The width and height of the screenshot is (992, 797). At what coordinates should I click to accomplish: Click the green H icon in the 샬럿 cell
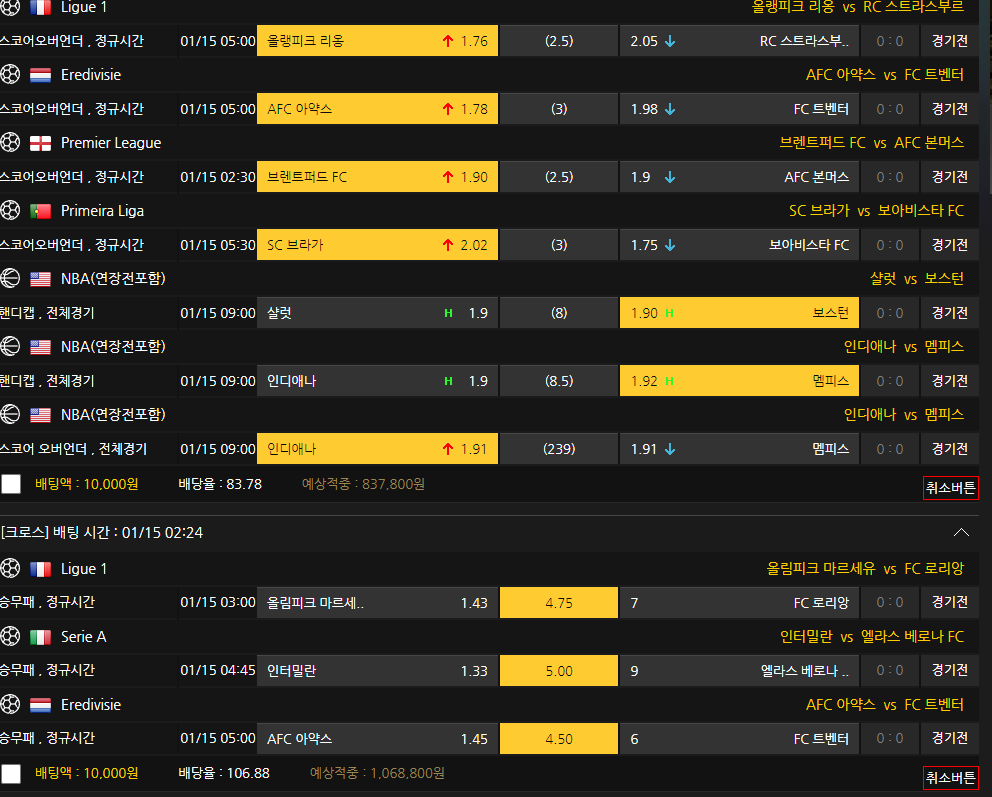(448, 313)
